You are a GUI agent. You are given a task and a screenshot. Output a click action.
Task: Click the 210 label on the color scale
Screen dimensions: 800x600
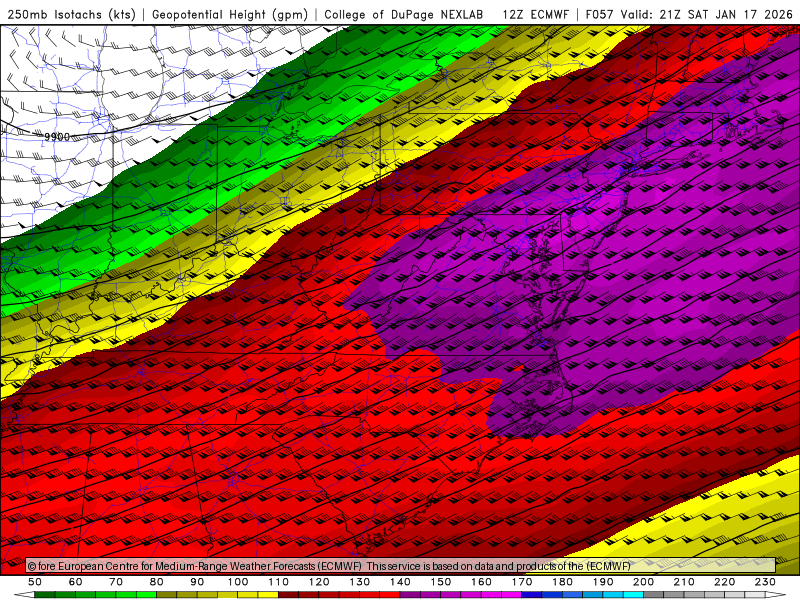(x=685, y=582)
